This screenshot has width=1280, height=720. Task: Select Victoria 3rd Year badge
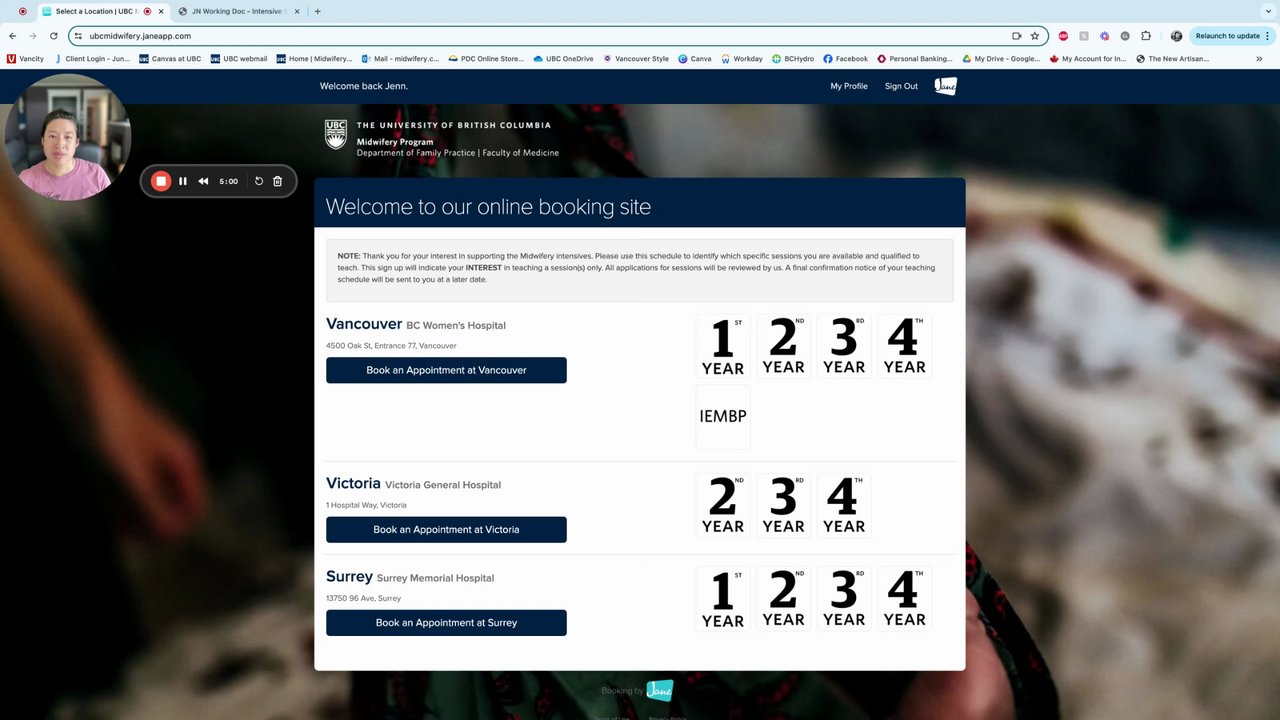tap(783, 506)
